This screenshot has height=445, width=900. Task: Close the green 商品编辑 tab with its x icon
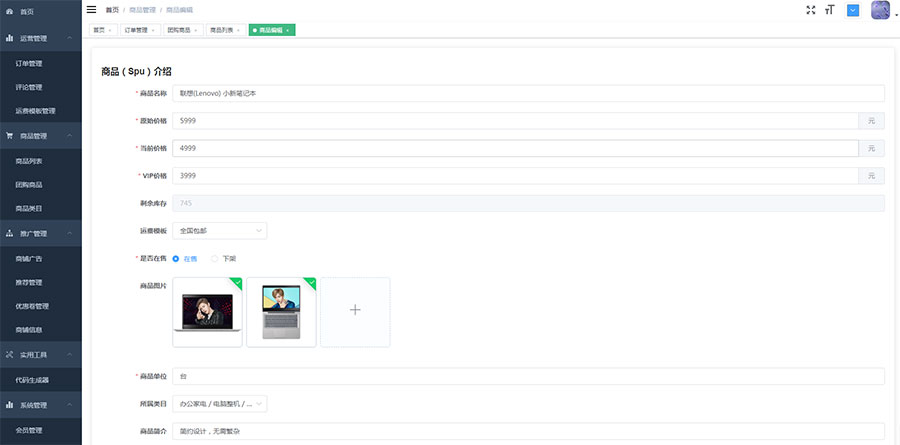(288, 30)
